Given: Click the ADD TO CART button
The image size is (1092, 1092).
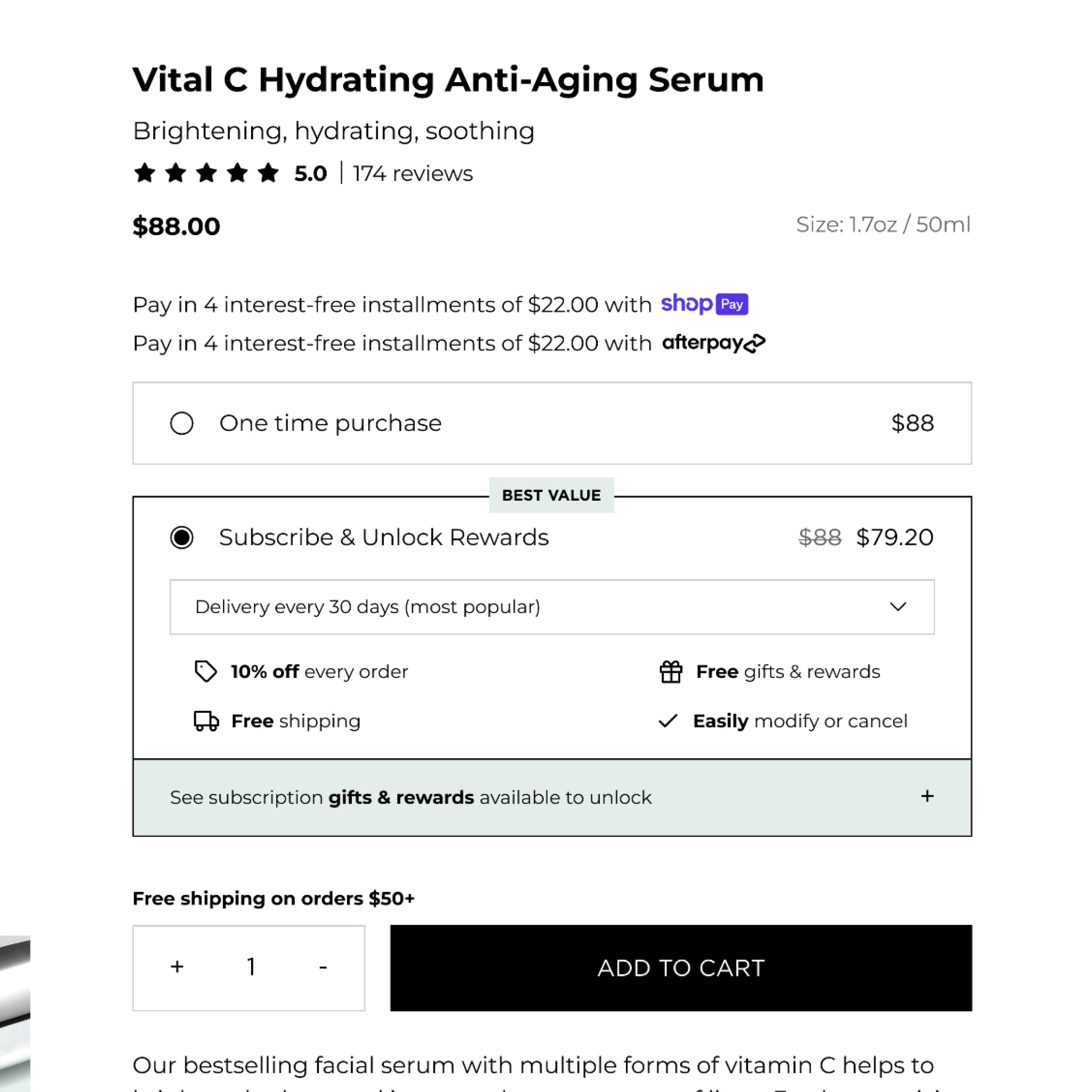Looking at the screenshot, I should click(681, 968).
